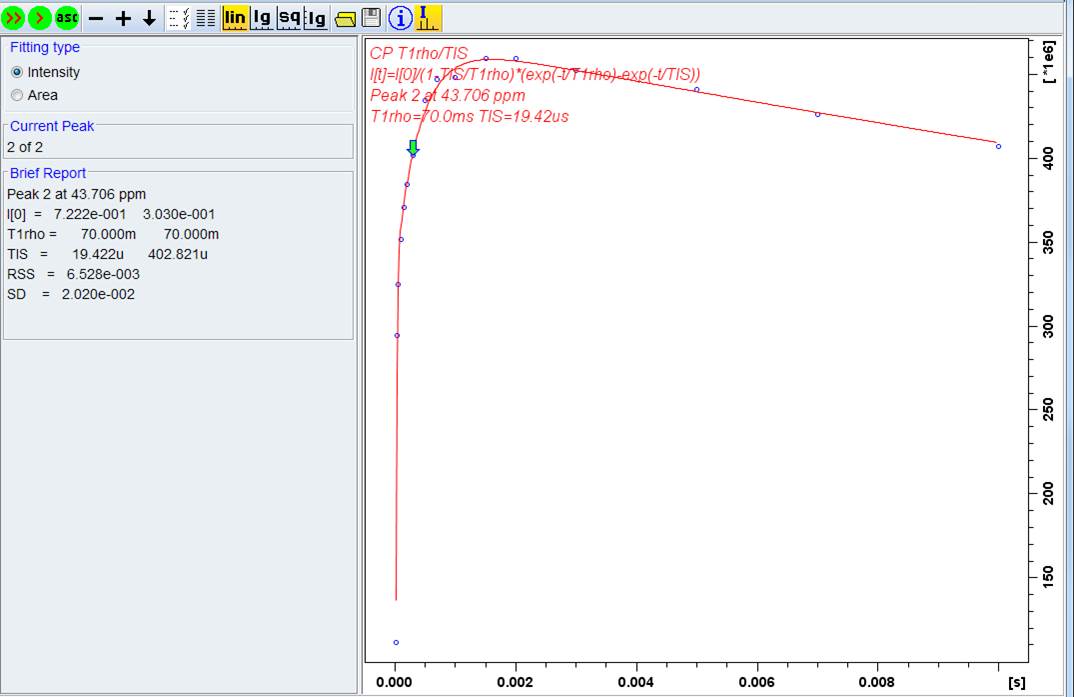This screenshot has height=697, width=1074.
Task: Open the text lines report icon
Action: click(x=206, y=18)
